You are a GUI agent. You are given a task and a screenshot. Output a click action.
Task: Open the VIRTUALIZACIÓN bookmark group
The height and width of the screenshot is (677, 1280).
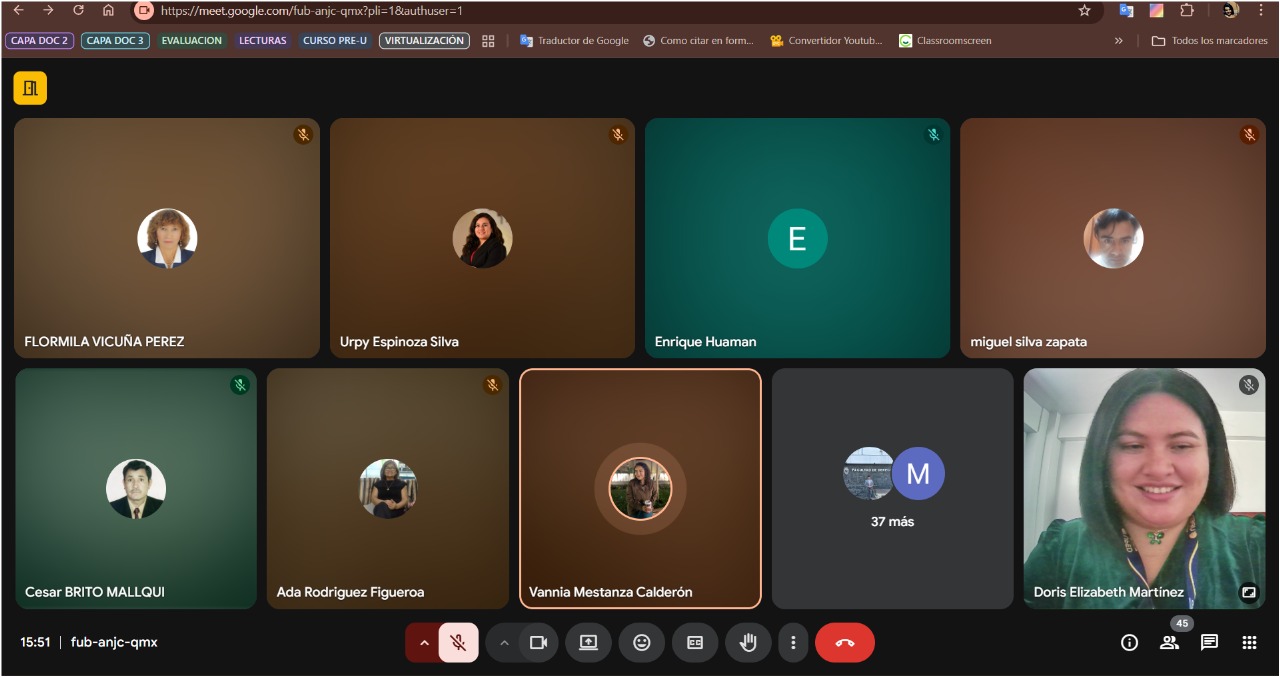pos(424,41)
